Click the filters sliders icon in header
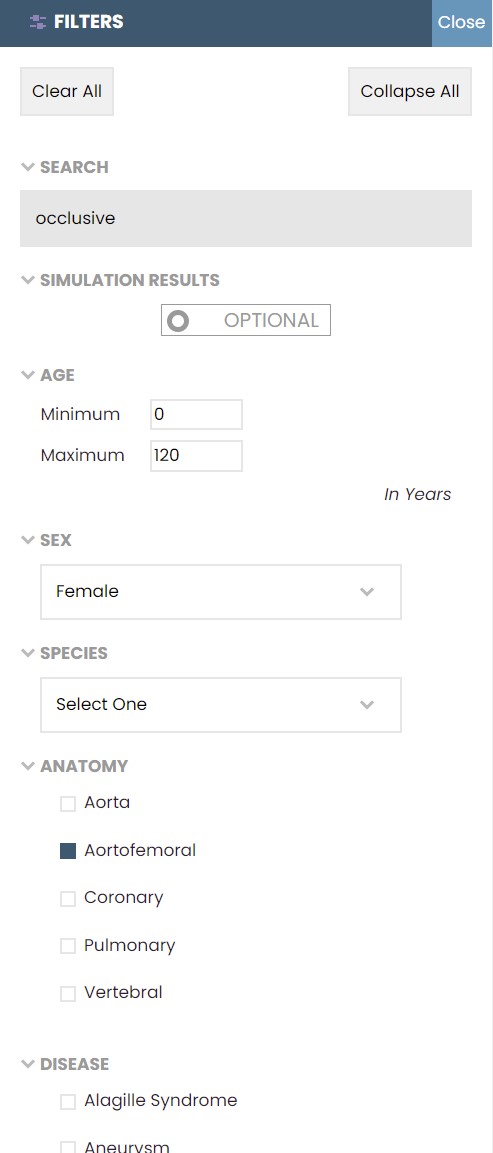This screenshot has height=1153, width=493. click(x=38, y=22)
